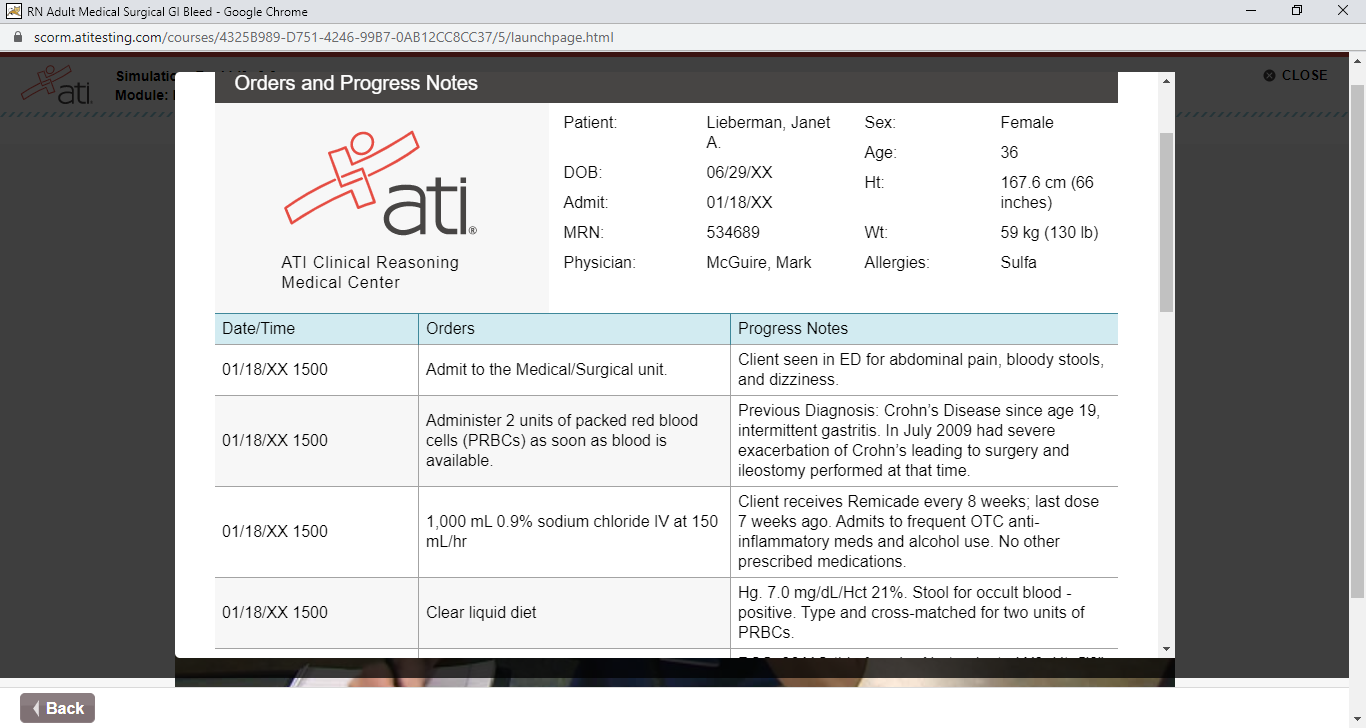
Task: Select the '1,000 mL 0.9% sodium chloride IV' order
Action: pyautogui.click(x=574, y=532)
